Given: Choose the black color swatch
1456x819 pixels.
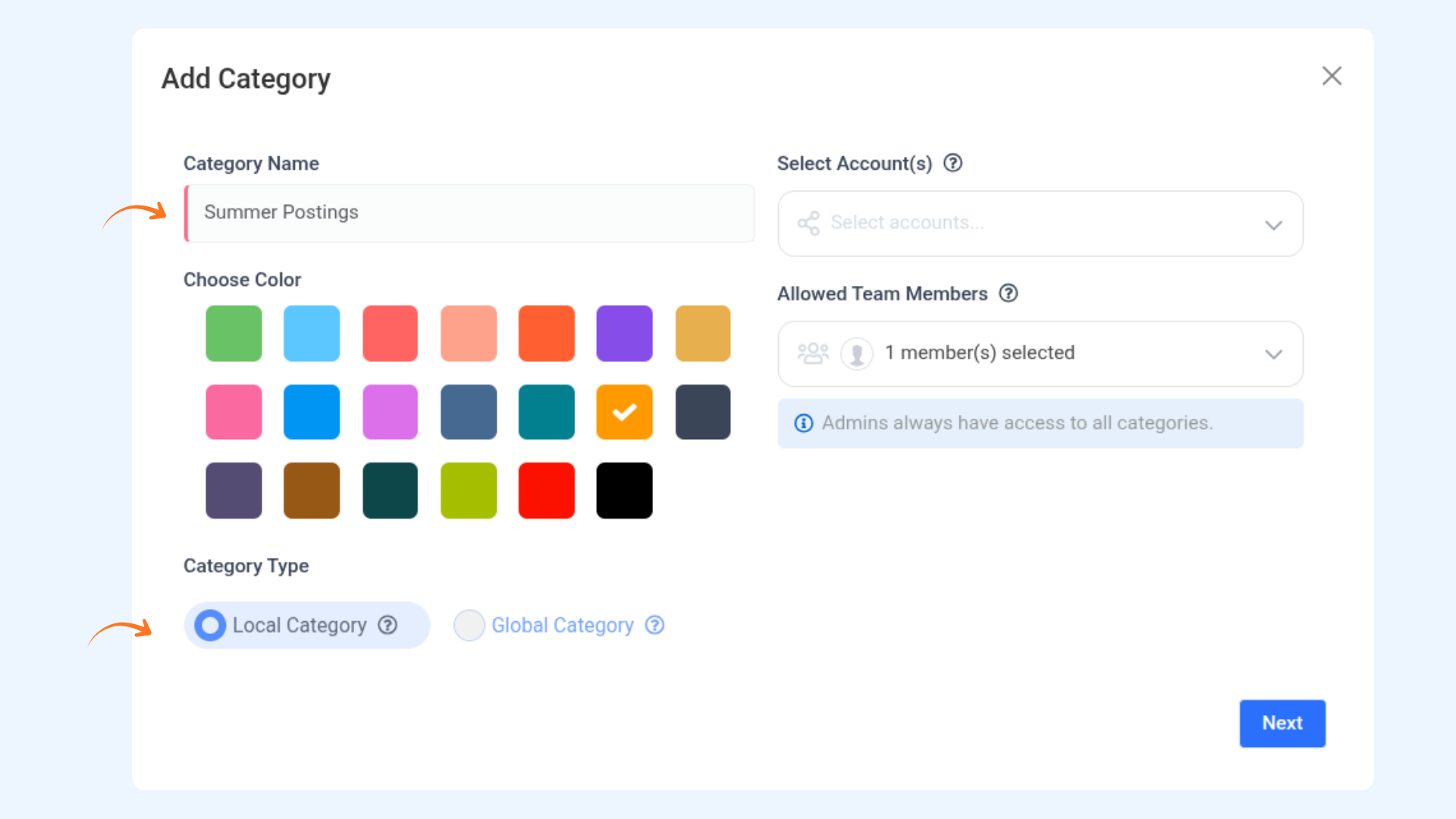Looking at the screenshot, I should coord(624,491).
